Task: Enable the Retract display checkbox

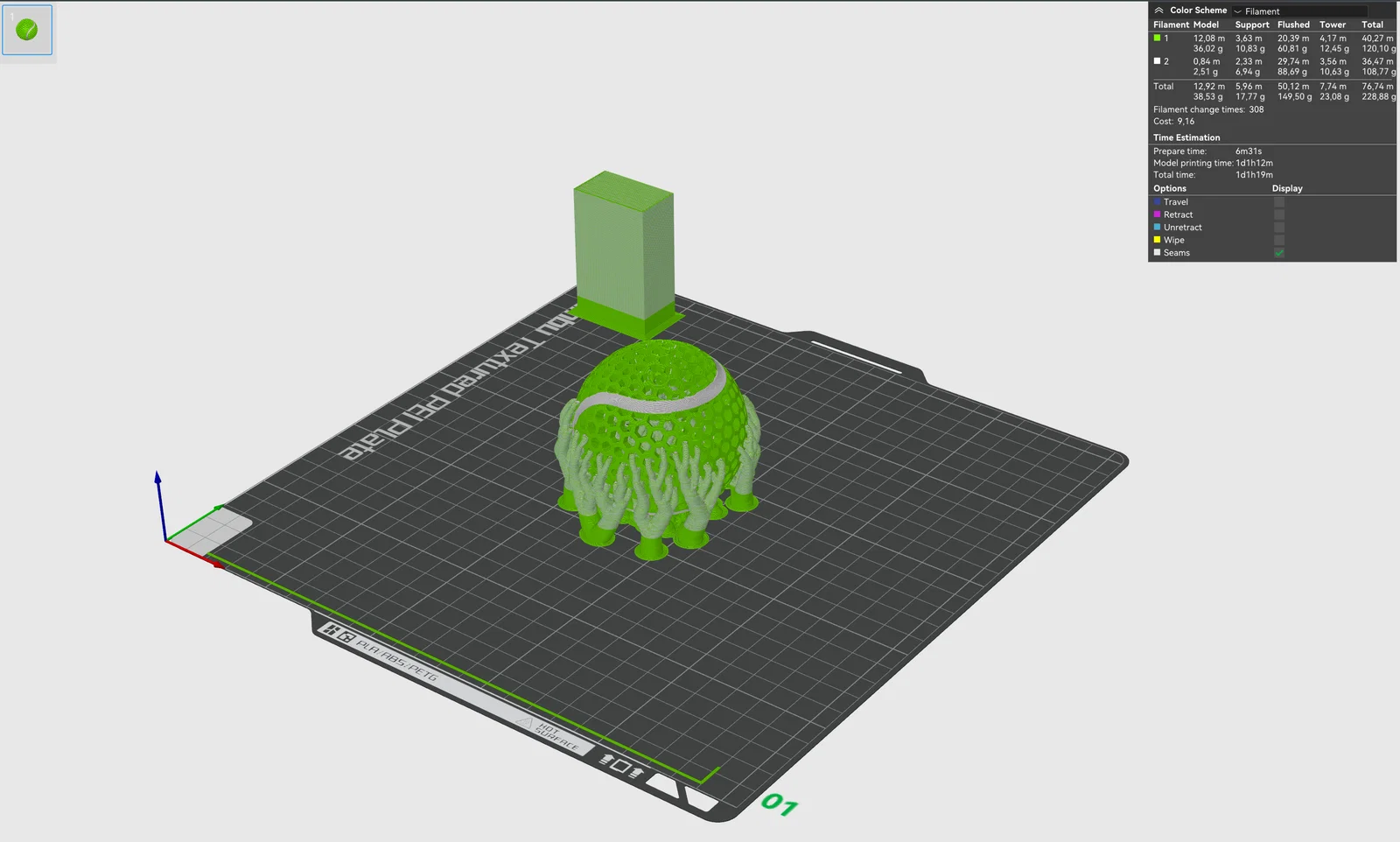Action: coord(1279,214)
